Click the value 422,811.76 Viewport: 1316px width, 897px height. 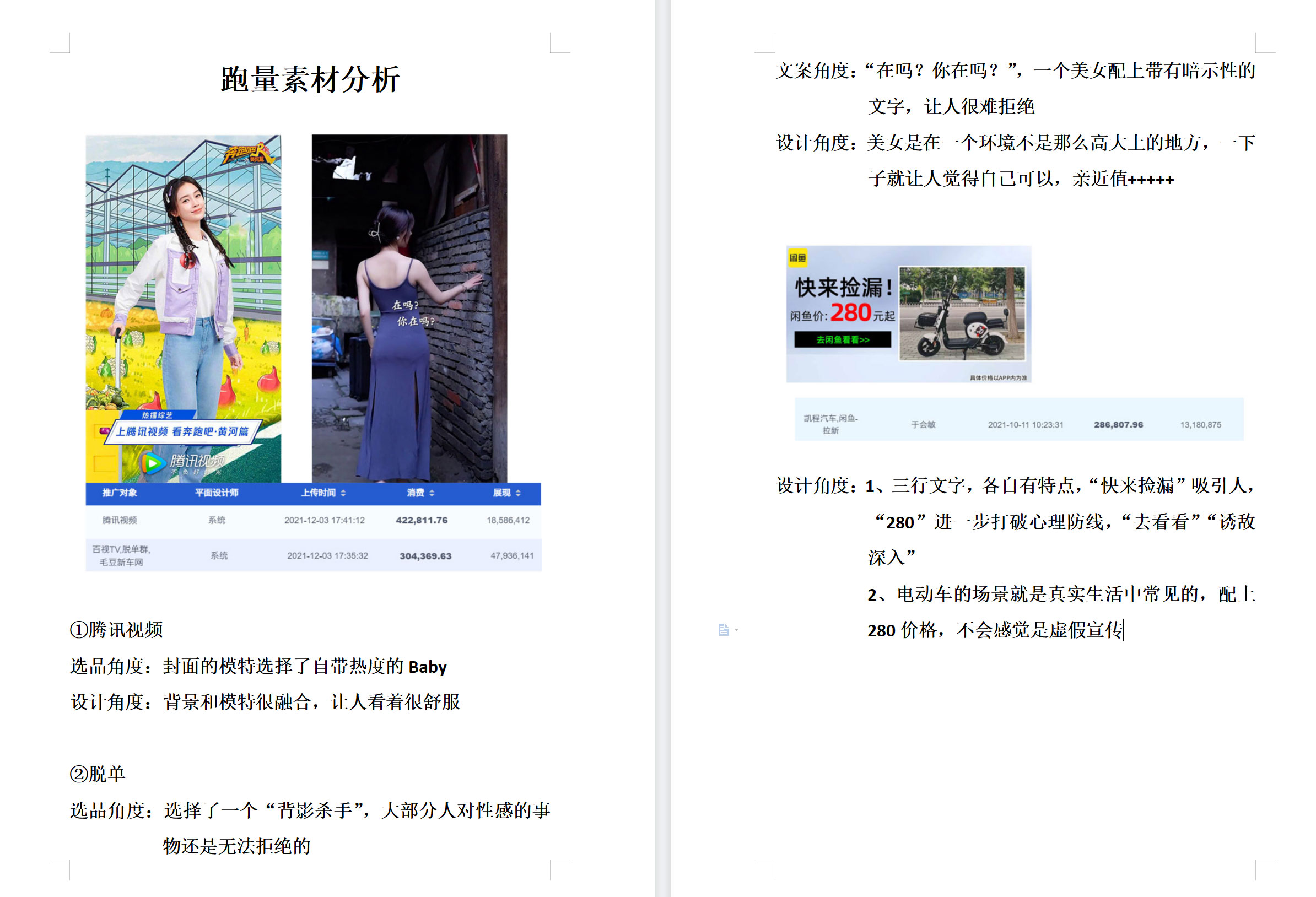coord(421,520)
